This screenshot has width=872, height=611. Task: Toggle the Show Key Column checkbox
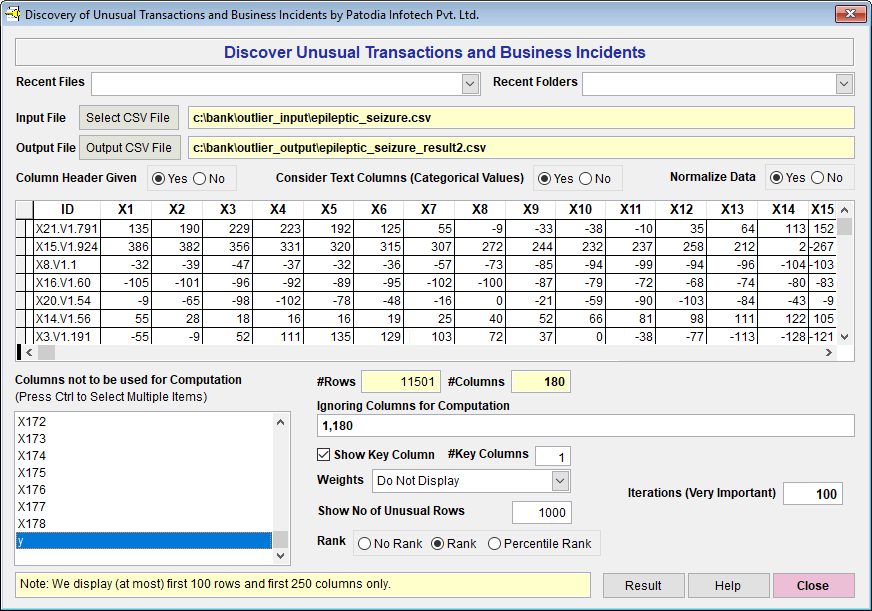324,455
